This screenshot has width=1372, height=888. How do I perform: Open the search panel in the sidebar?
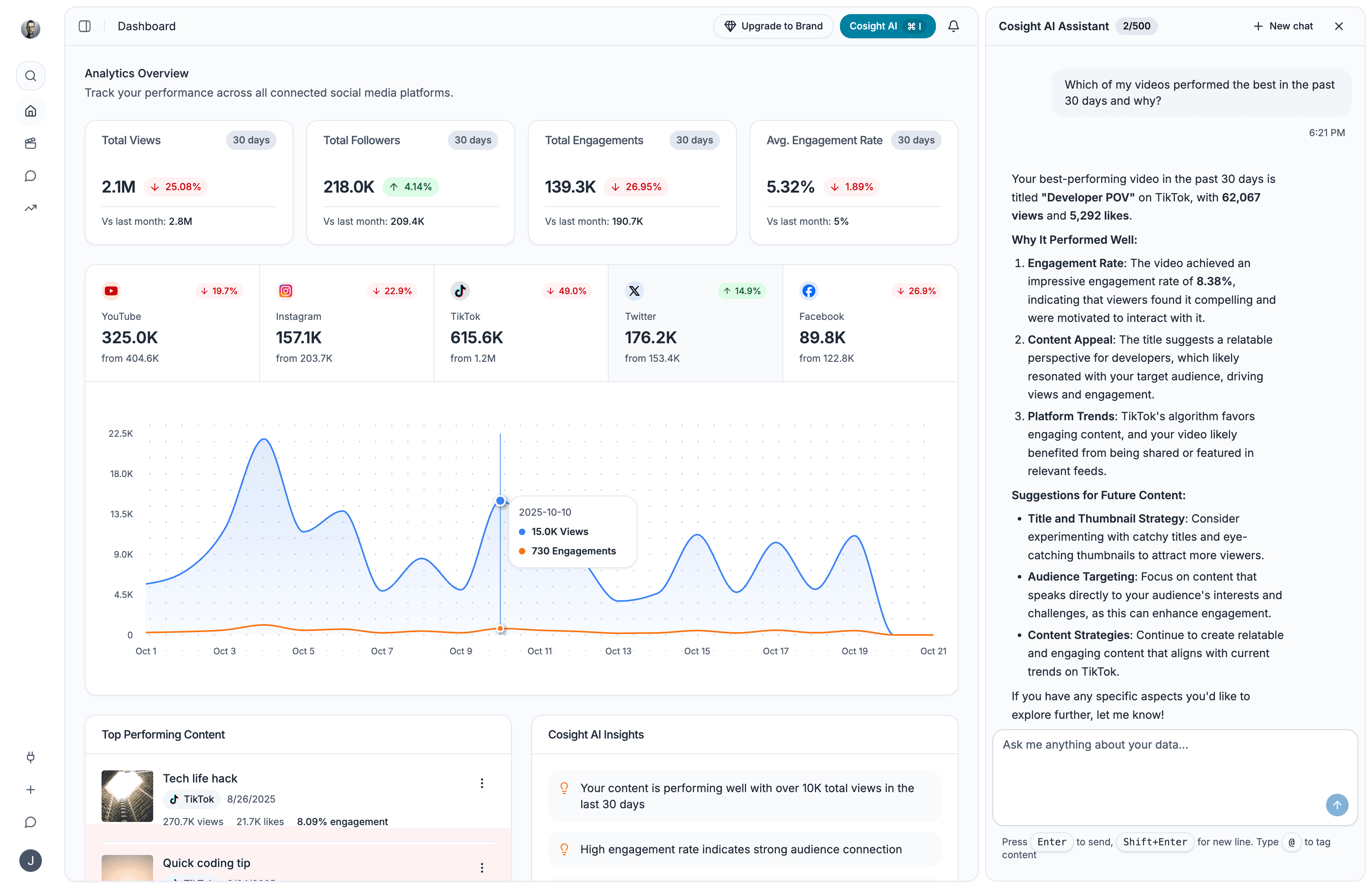(x=30, y=75)
